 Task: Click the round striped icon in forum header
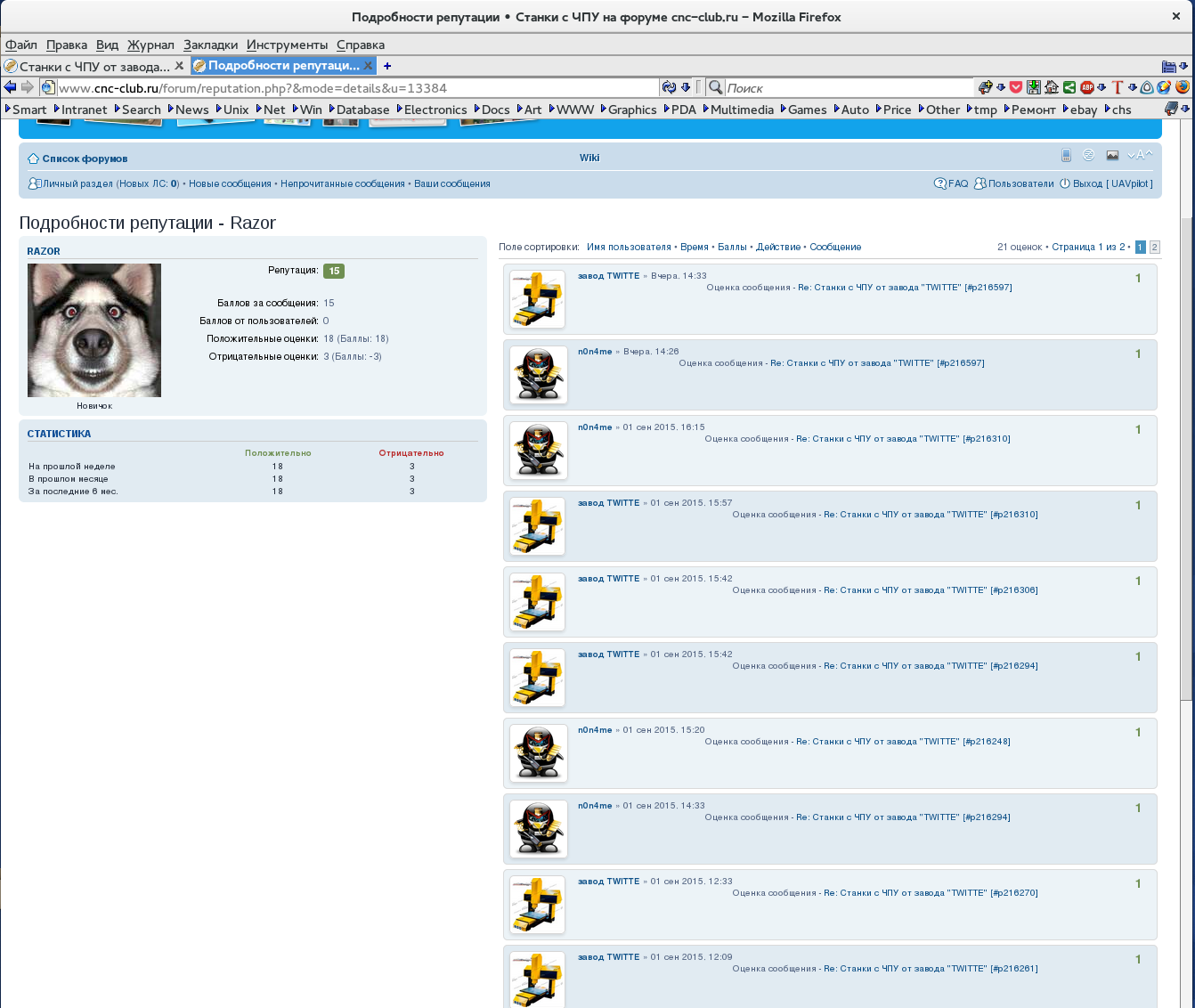pyautogui.click(x=1088, y=155)
